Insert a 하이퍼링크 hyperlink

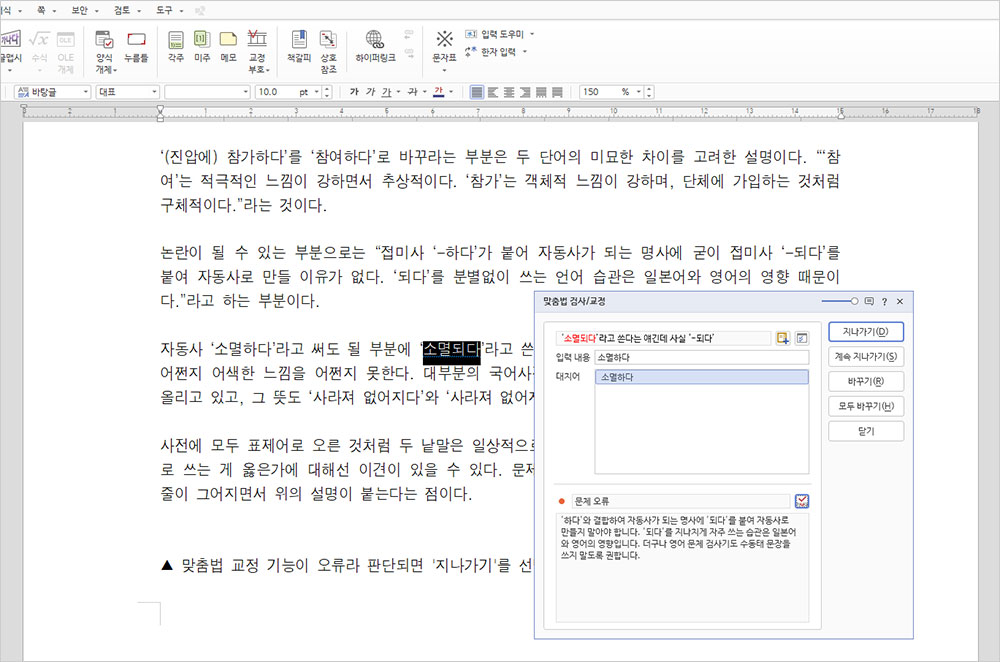pyautogui.click(x=375, y=46)
